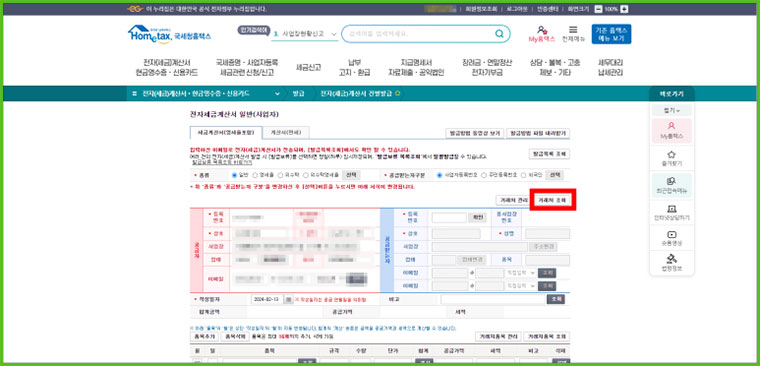
Task: Switch to 세금계산서(영세율포함) tab
Action: click(226, 132)
